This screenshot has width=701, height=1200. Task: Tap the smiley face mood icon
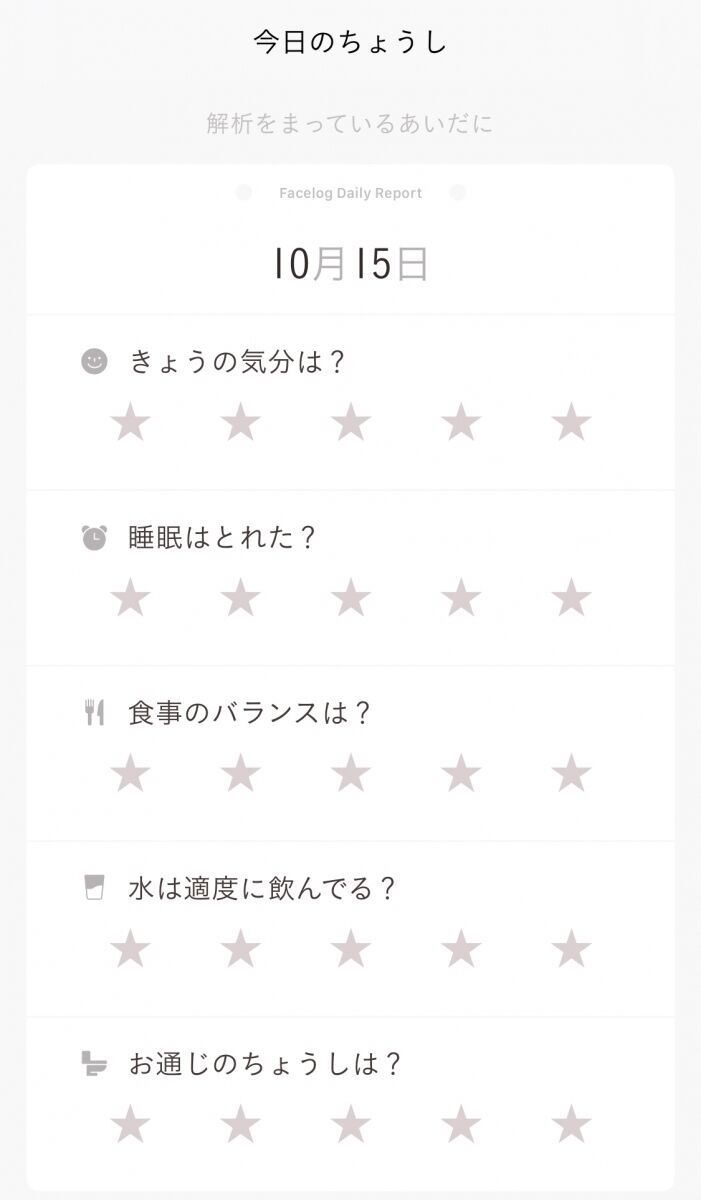[x=94, y=361]
